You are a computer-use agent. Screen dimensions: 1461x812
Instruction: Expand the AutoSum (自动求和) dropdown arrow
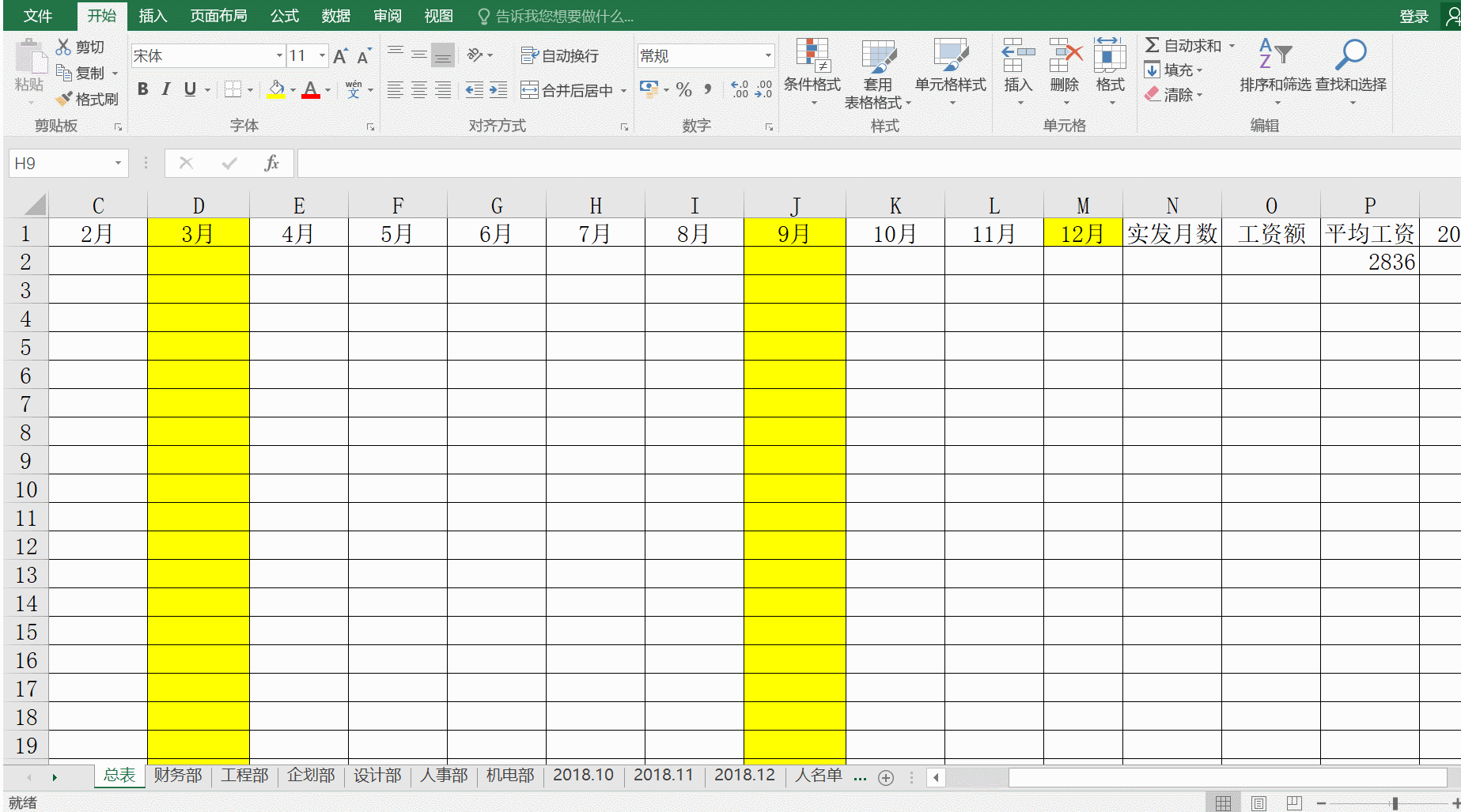pyautogui.click(x=1232, y=46)
